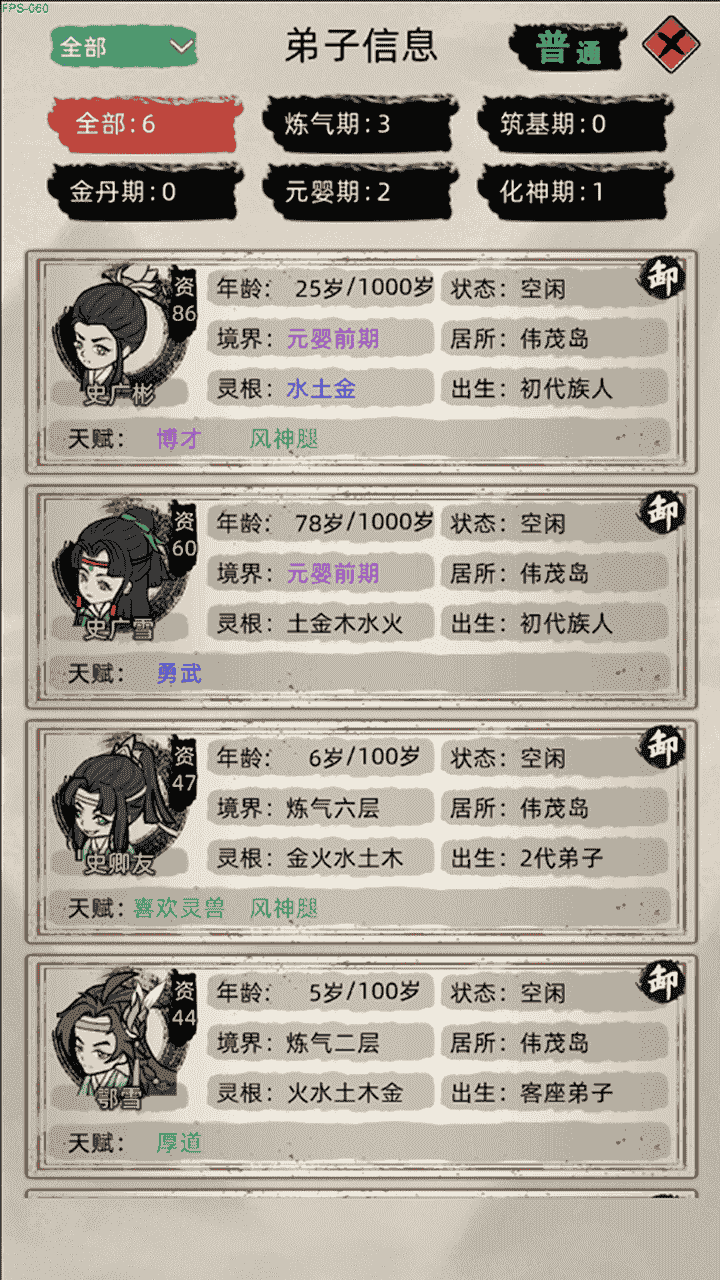Click the 卸 icon on 鄂雪's card

(x=662, y=981)
